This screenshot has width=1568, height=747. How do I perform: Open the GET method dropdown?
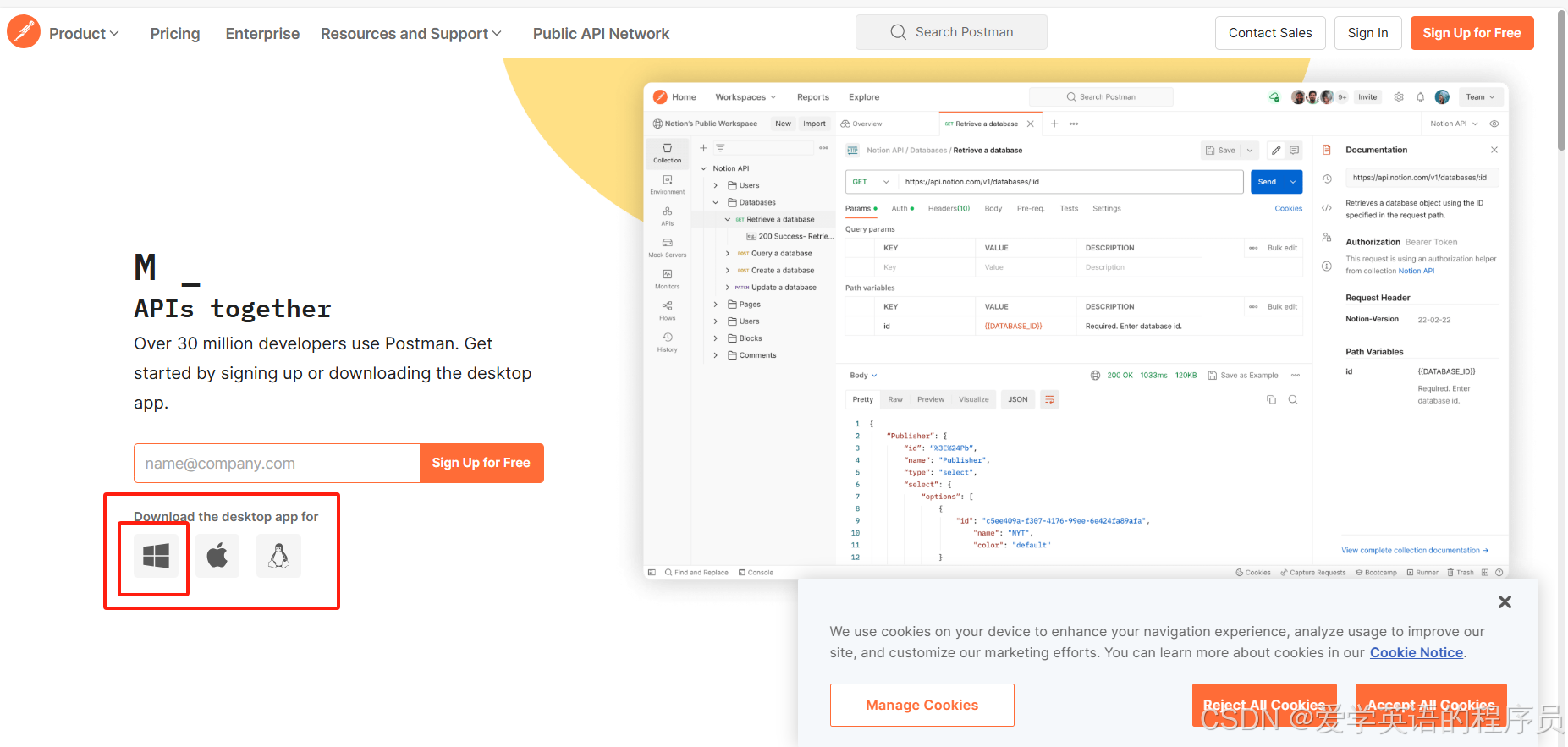(x=870, y=182)
